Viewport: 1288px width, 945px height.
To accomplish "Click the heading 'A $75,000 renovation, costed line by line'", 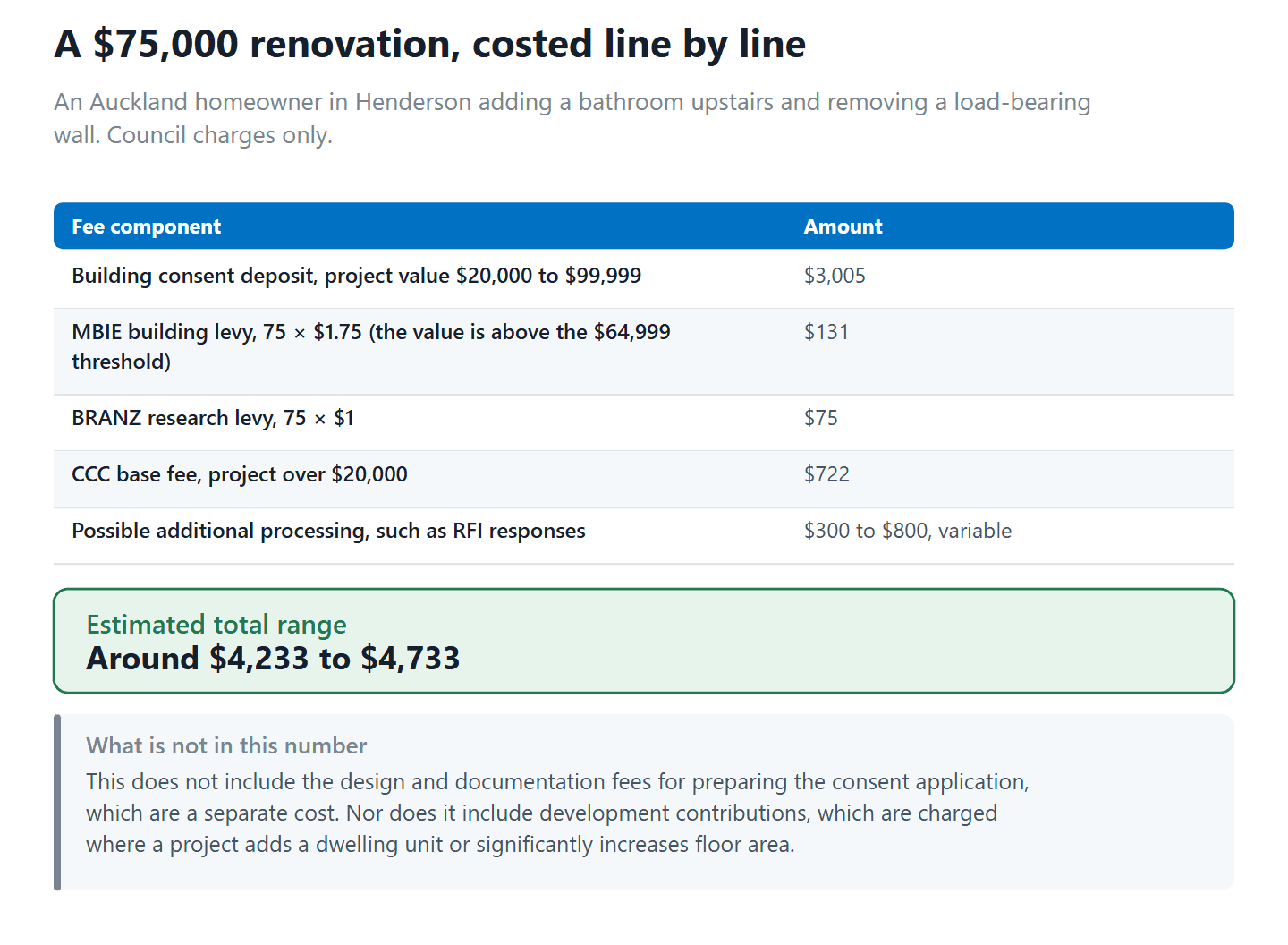I will (430, 44).
